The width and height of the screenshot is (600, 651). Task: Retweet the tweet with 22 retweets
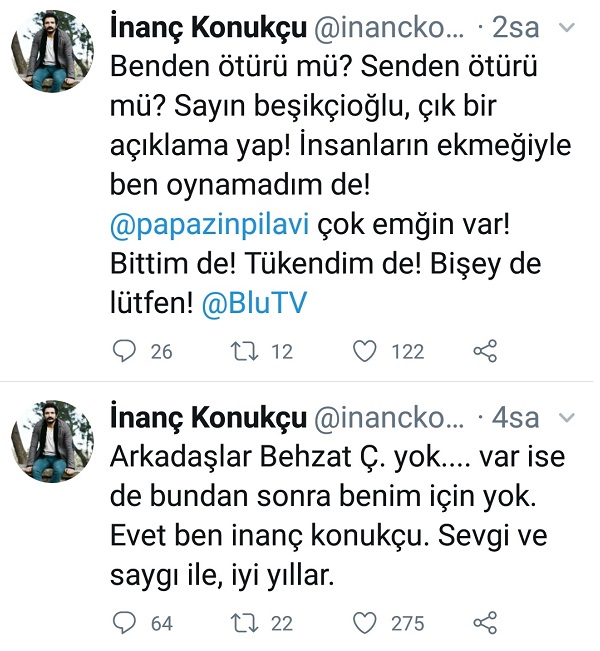(244, 623)
